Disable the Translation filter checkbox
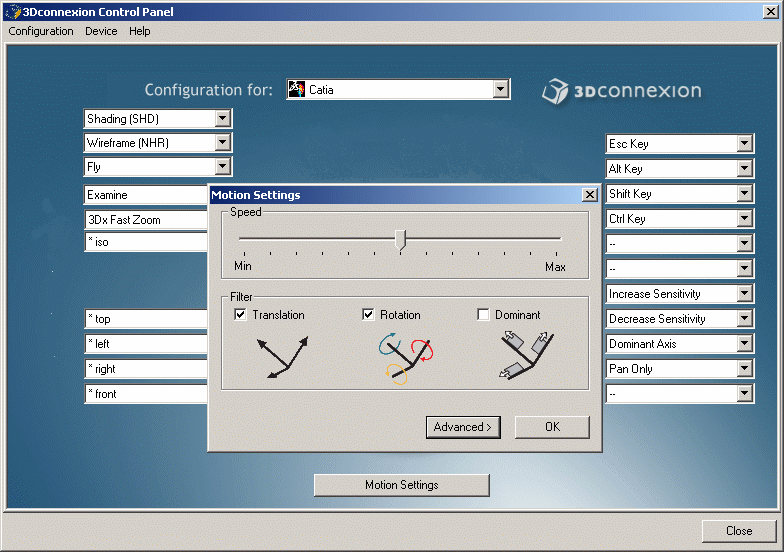 [x=240, y=315]
